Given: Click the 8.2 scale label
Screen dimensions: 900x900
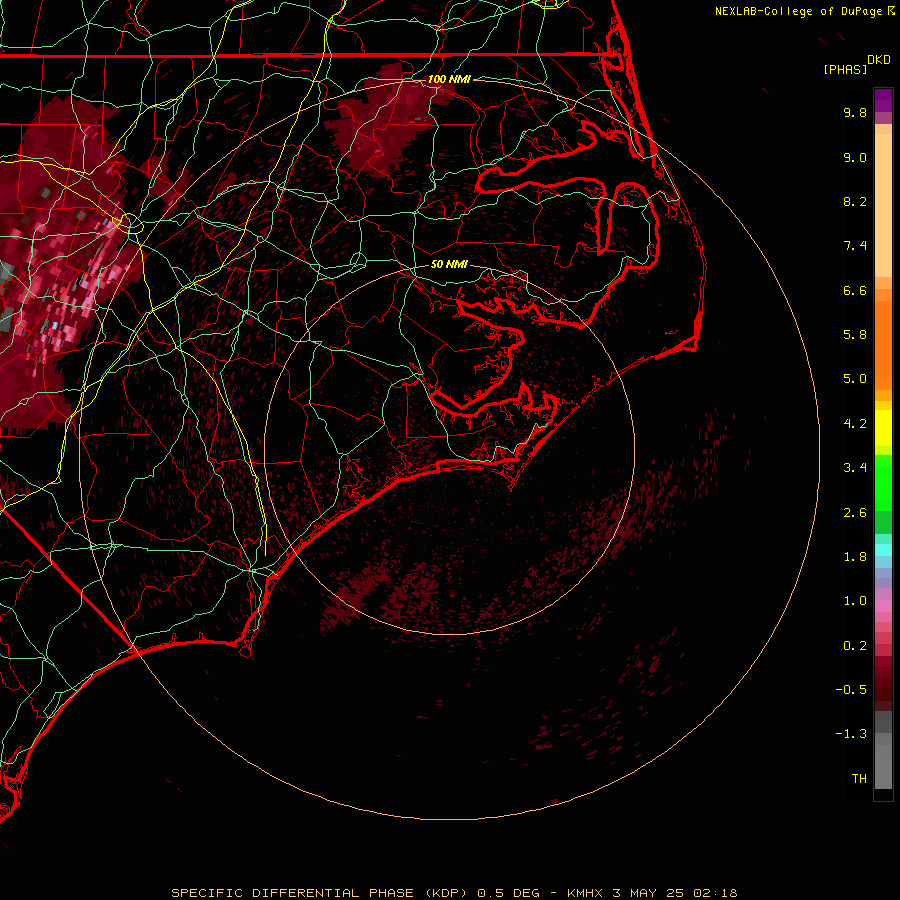Looking at the screenshot, I should (x=855, y=201).
